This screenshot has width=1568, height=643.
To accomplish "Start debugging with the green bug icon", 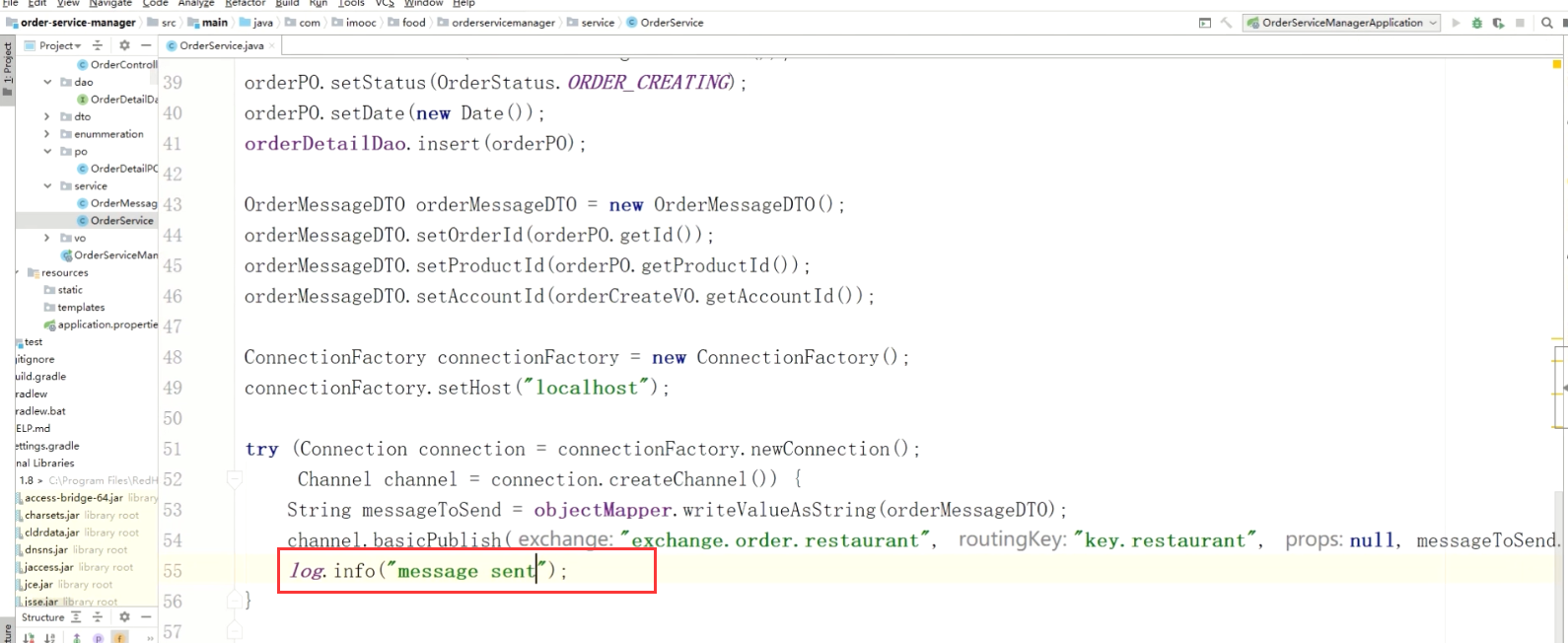I will (x=1477, y=23).
